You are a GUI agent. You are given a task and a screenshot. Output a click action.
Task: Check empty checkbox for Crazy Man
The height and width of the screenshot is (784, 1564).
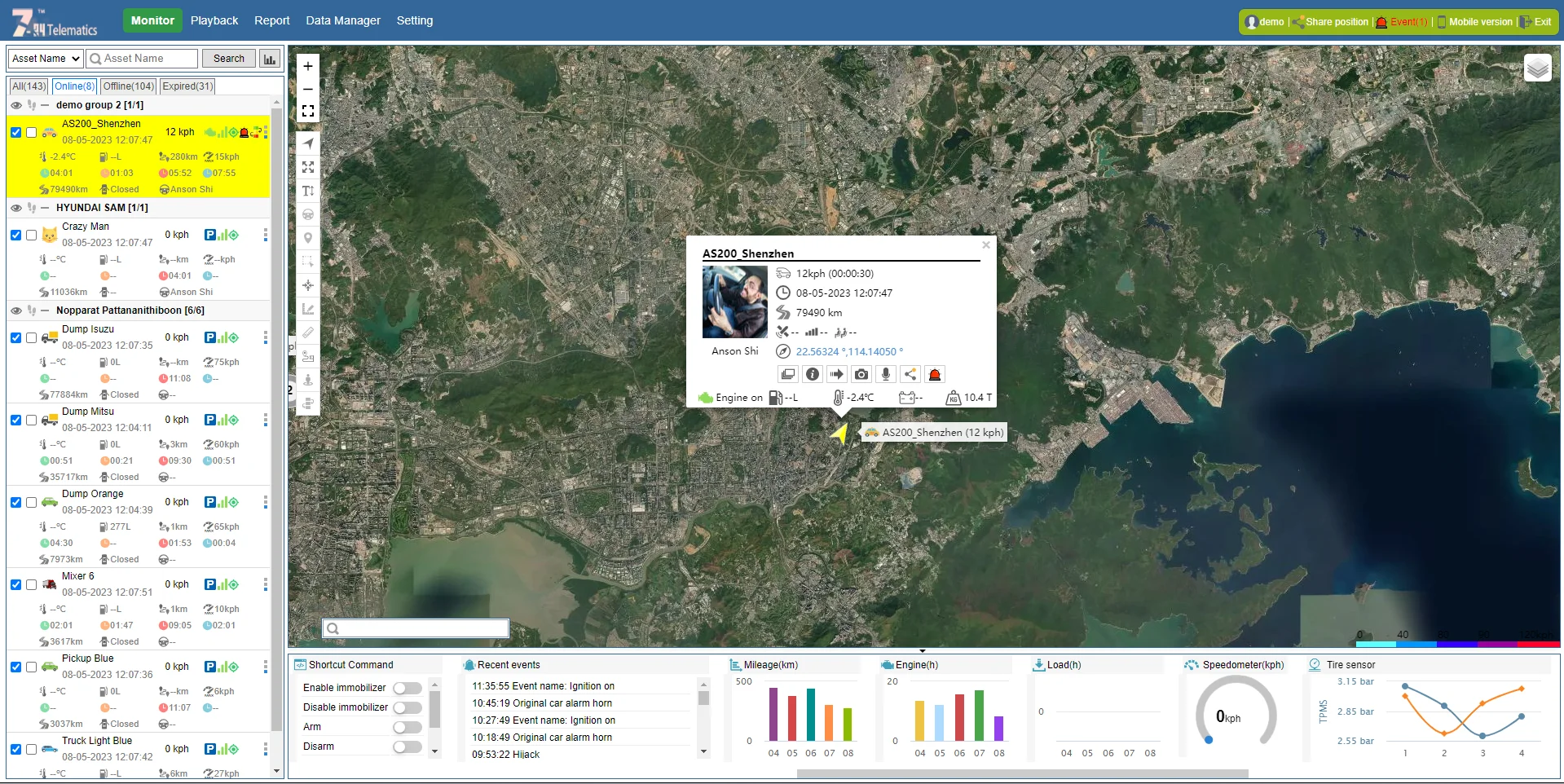pos(31,235)
